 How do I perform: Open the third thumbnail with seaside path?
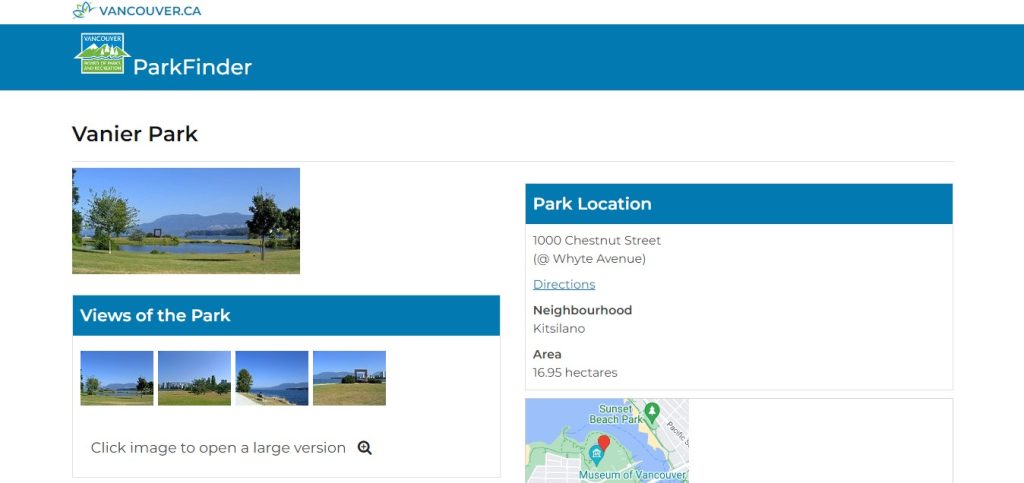tap(272, 378)
